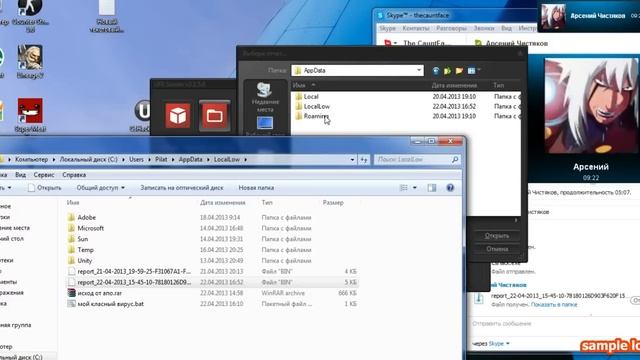Select report_21-04-2013 BIN file row
The width and height of the screenshot is (640, 360).
(x=212, y=271)
